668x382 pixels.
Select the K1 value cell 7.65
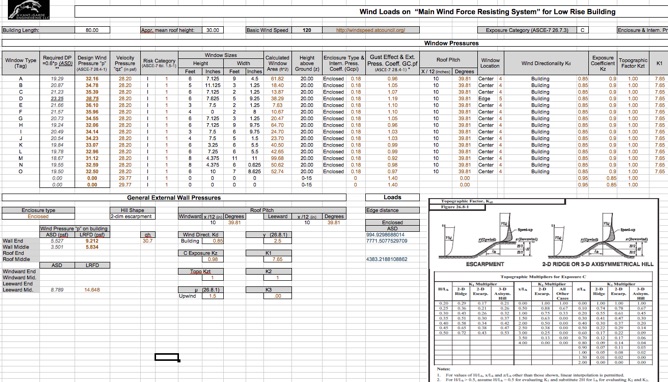click(x=277, y=259)
